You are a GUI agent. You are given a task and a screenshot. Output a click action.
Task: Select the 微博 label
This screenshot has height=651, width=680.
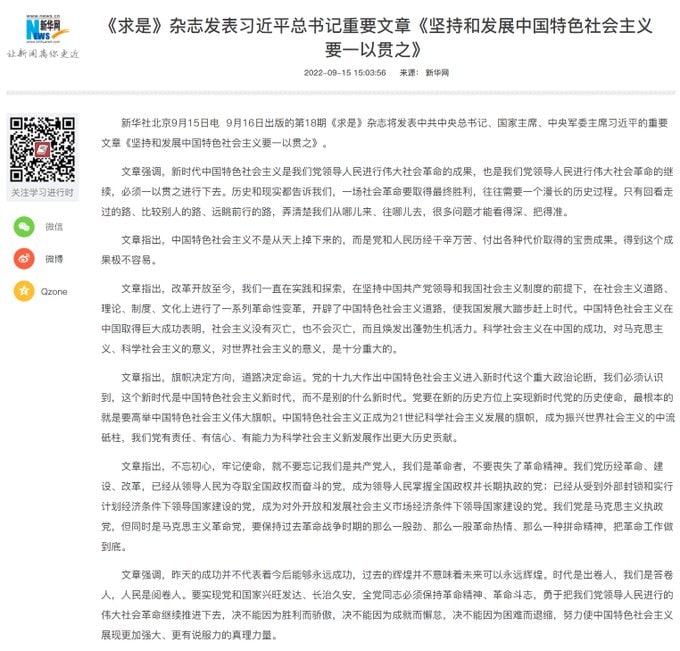[x=54, y=259]
